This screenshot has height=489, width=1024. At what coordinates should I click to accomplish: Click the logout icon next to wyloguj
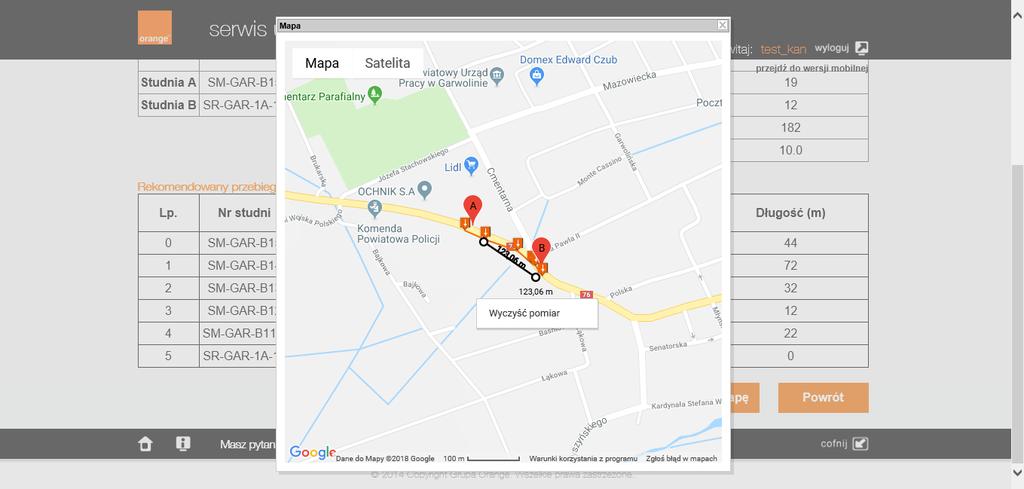pos(862,48)
